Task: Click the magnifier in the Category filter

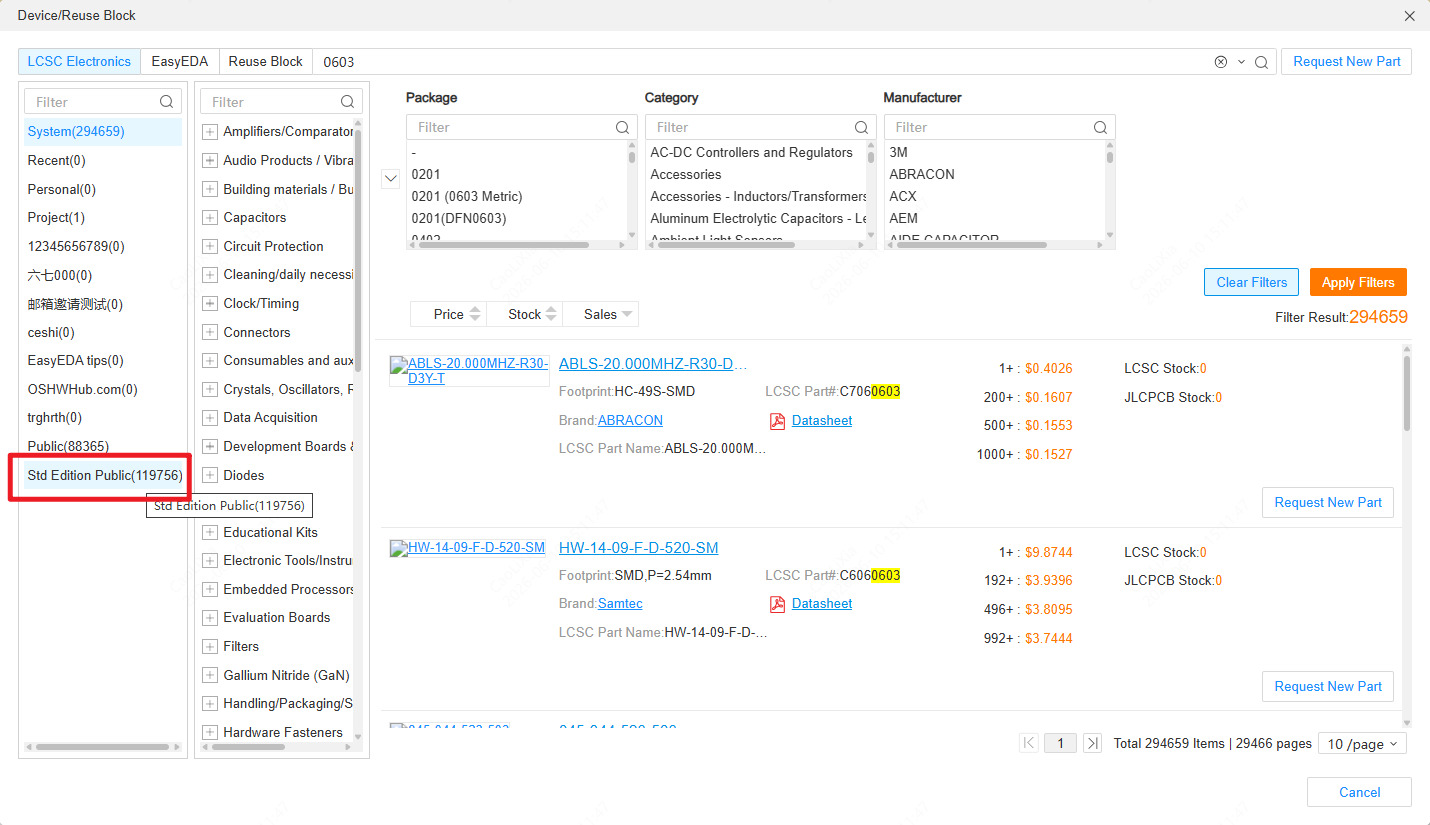Action: coord(861,127)
